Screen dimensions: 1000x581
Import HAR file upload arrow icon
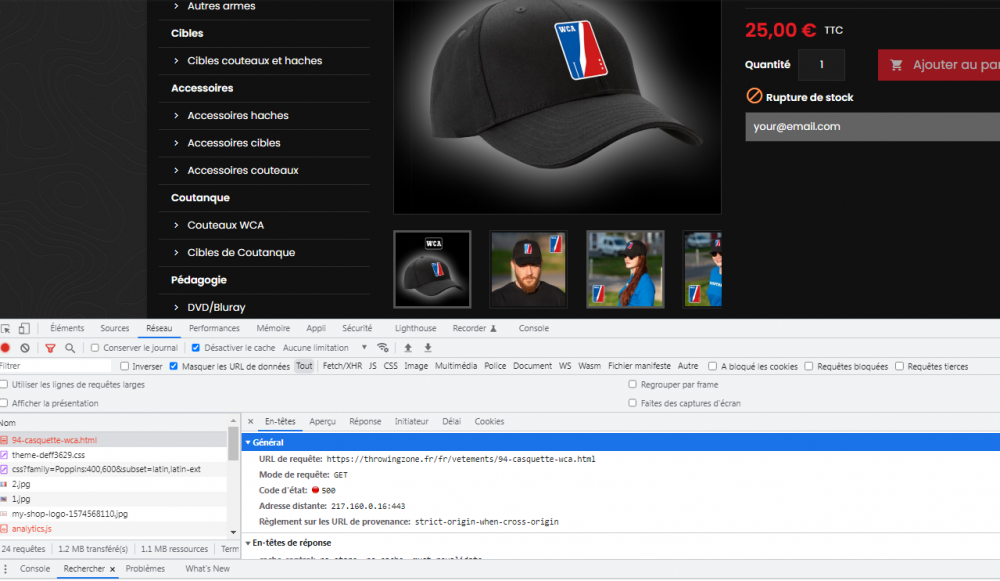[408, 348]
